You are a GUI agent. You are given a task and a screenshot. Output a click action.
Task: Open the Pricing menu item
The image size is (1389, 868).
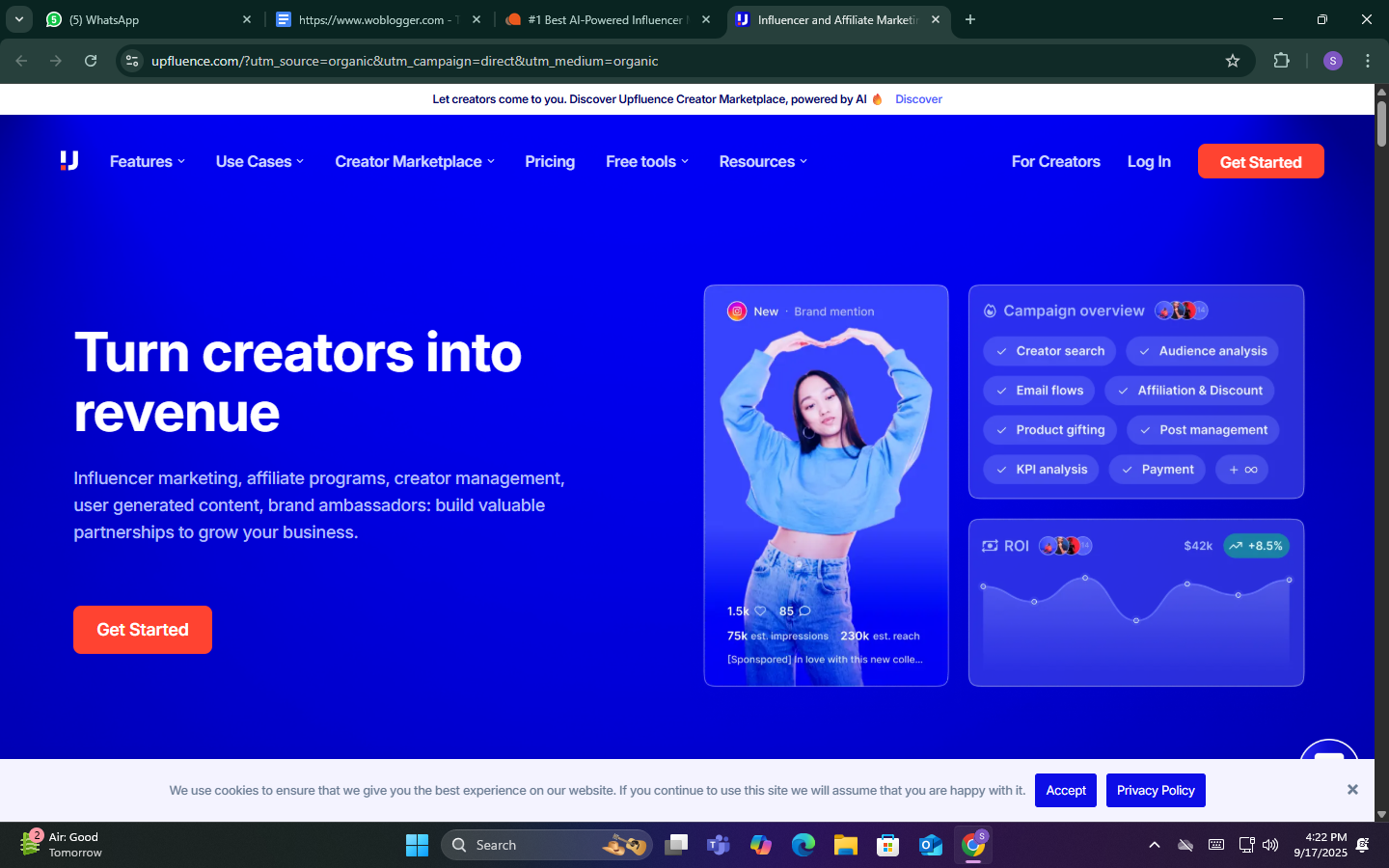click(550, 162)
